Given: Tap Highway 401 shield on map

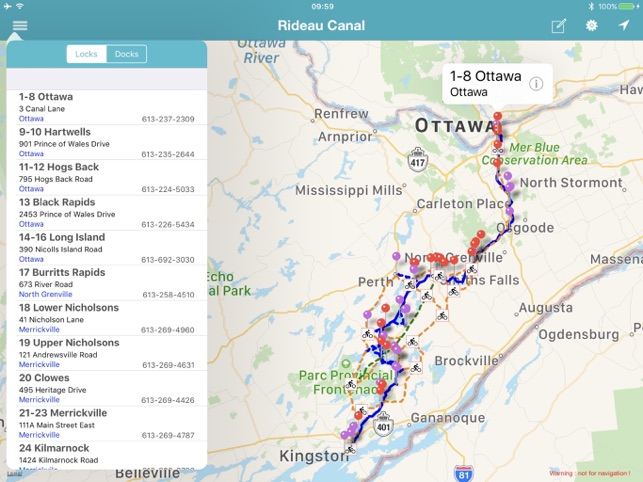Looking at the screenshot, I should [x=383, y=424].
